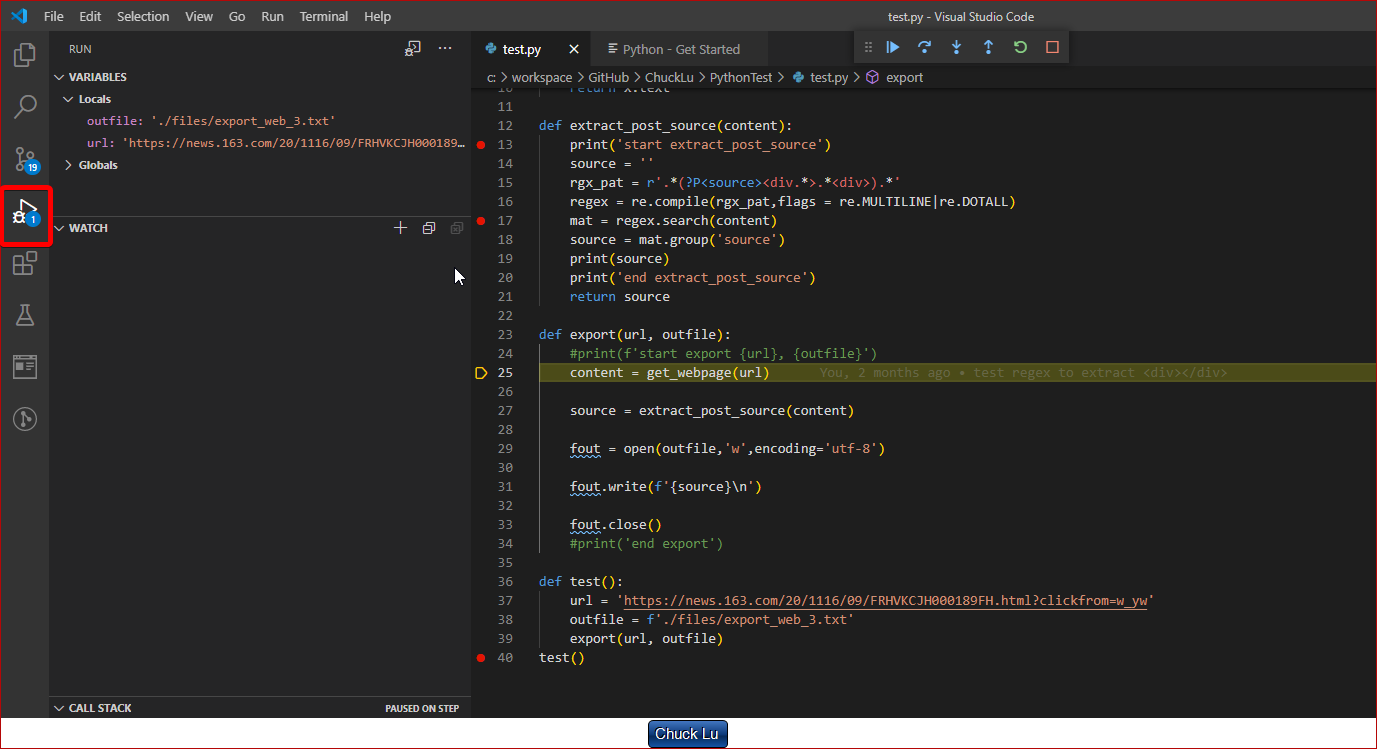The width and height of the screenshot is (1377, 749).
Task: Open the Go menu
Action: tap(237, 16)
